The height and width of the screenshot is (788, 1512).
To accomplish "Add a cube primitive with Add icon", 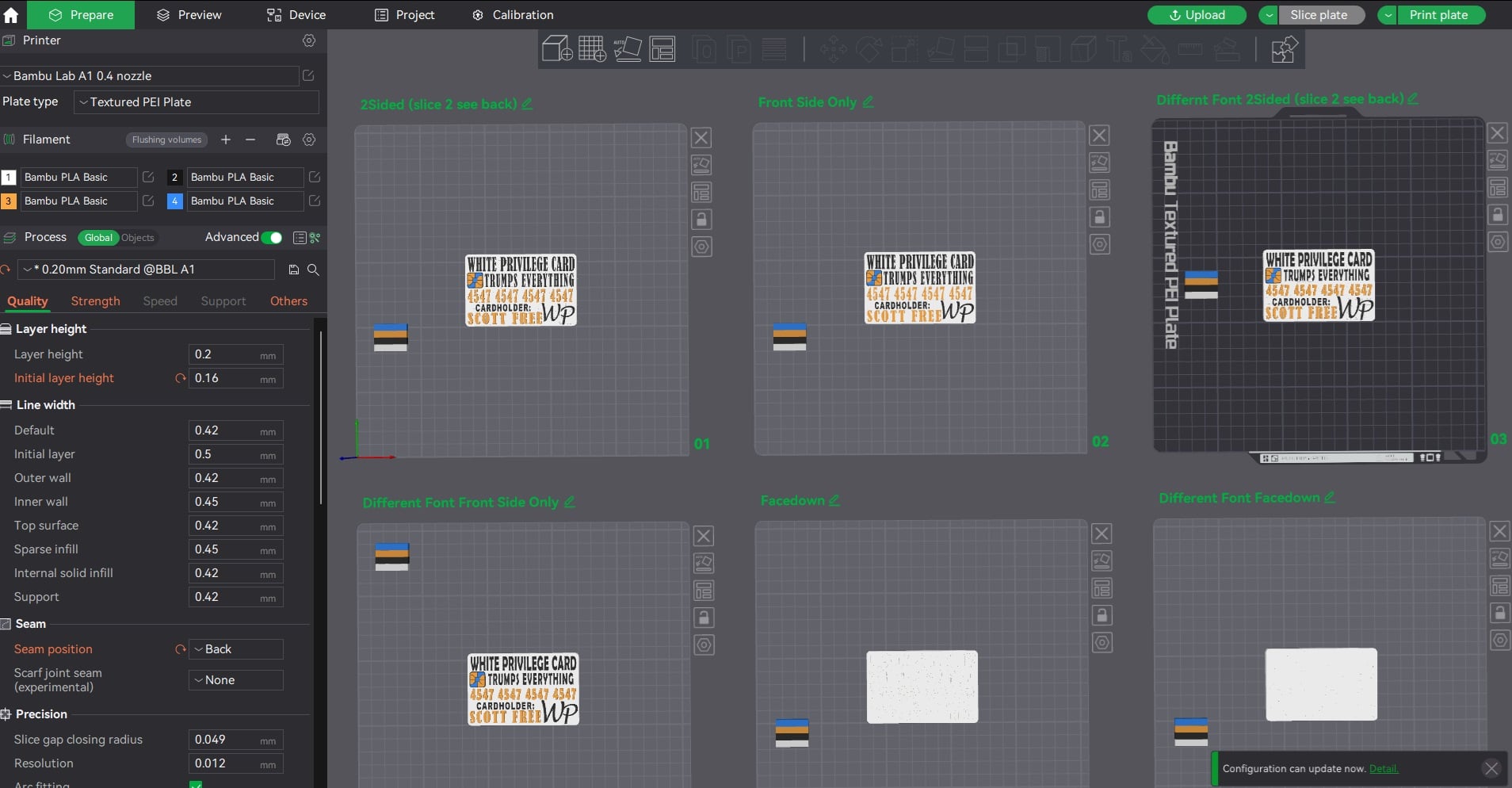I will [557, 49].
